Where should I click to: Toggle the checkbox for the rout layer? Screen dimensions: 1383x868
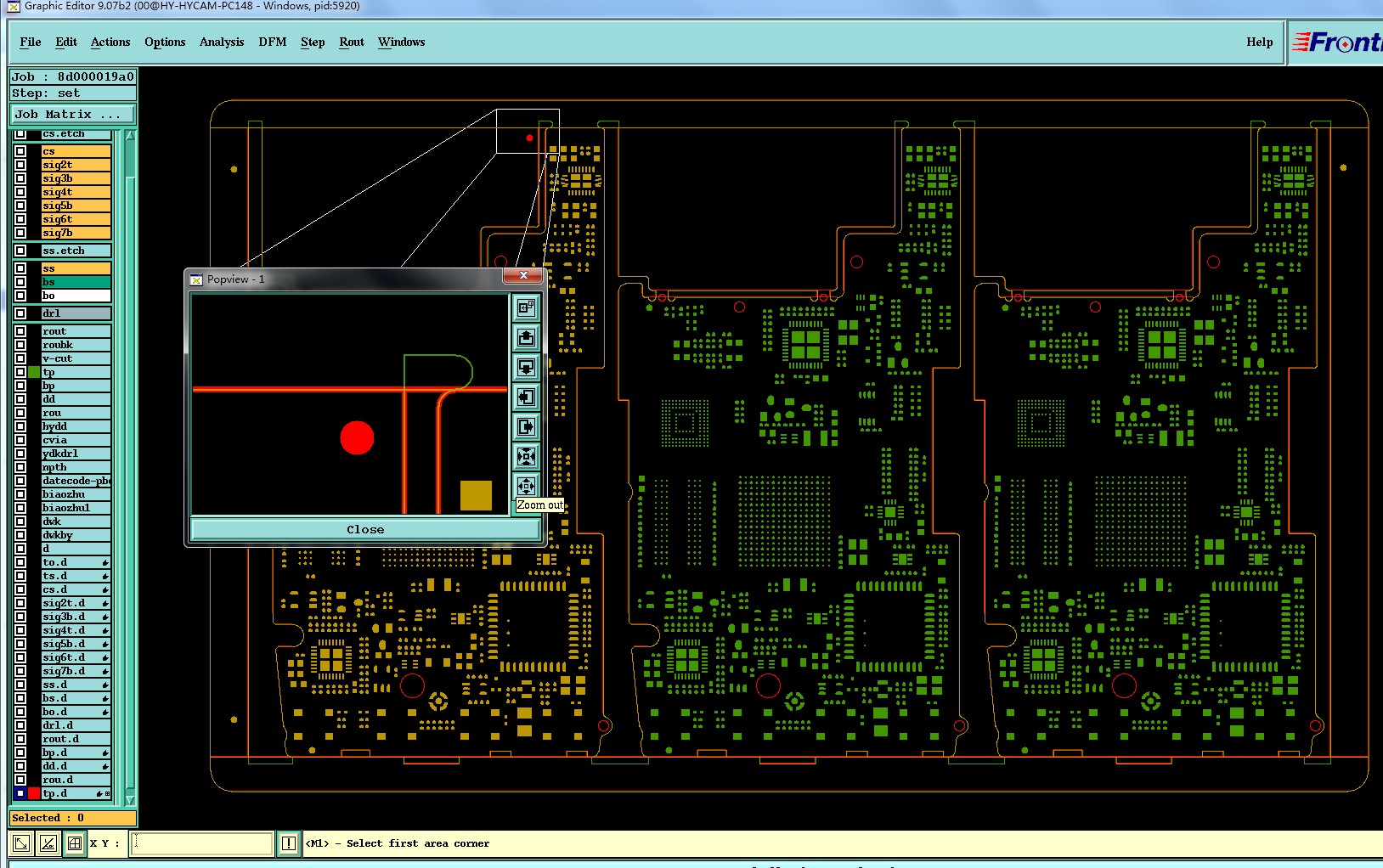coord(20,331)
